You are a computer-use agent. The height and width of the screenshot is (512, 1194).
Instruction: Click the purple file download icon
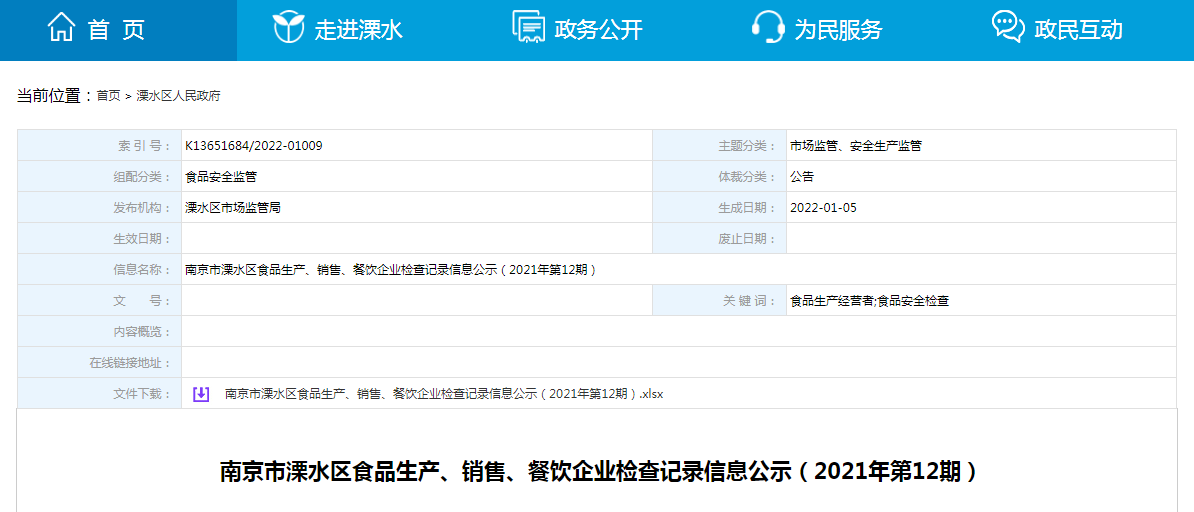click(x=201, y=394)
